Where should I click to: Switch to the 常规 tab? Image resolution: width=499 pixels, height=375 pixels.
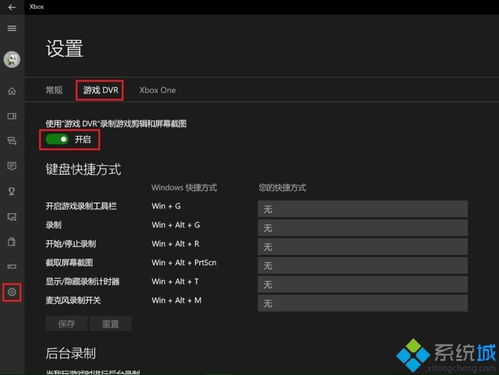(54, 90)
